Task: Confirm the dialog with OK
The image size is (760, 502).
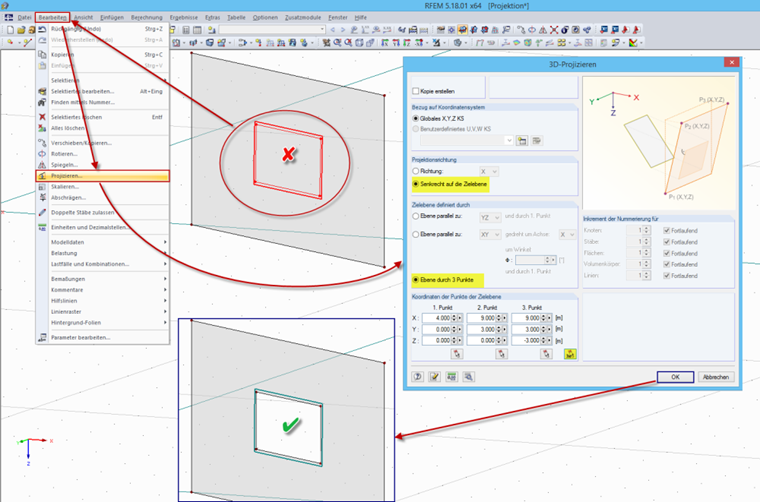Action: pyautogui.click(x=675, y=377)
